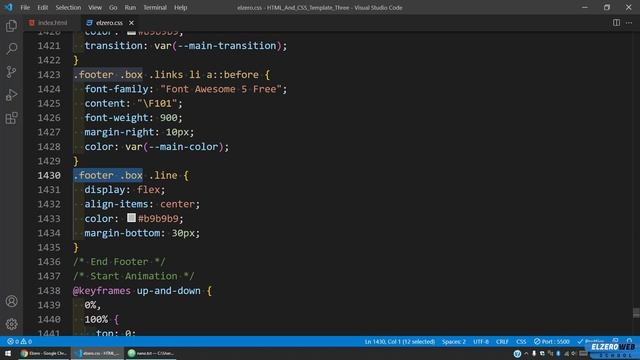640x360 pixels.
Task: Click the Split Editor Right icon
Action: [616, 23]
